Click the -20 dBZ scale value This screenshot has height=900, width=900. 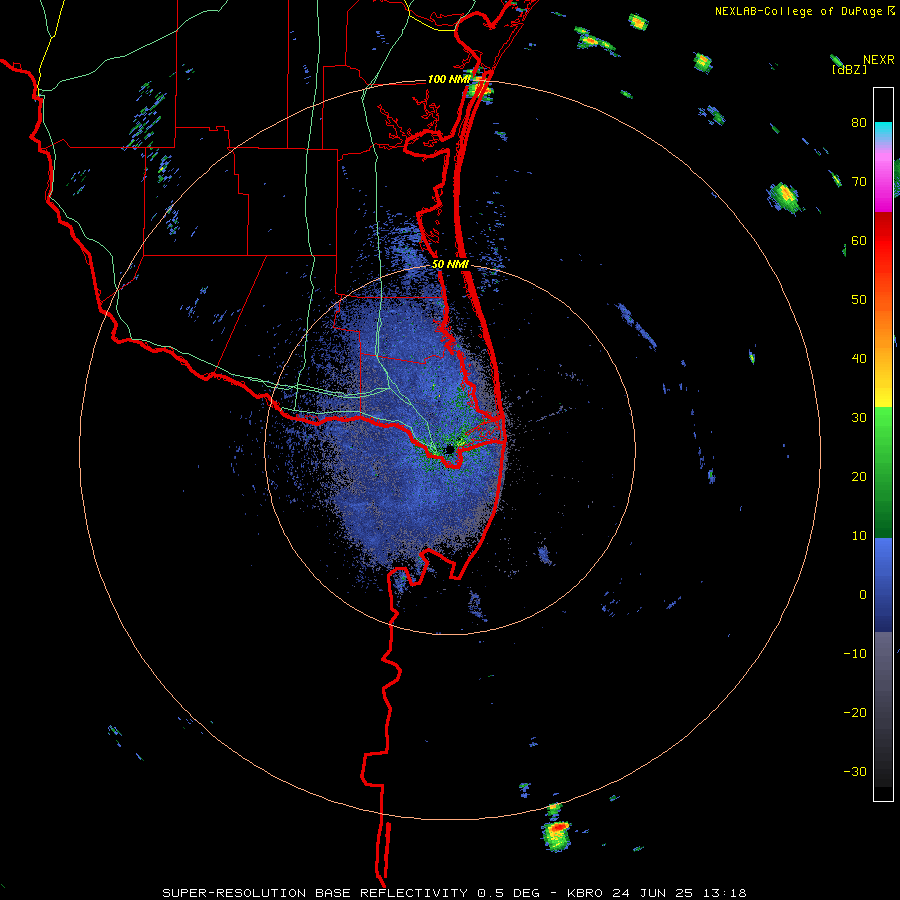855,713
